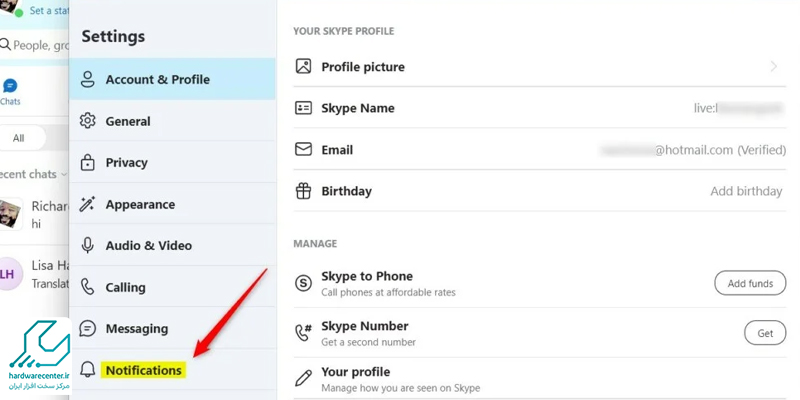Click the Notifications bell icon
The width and height of the screenshot is (800, 400).
tap(88, 370)
